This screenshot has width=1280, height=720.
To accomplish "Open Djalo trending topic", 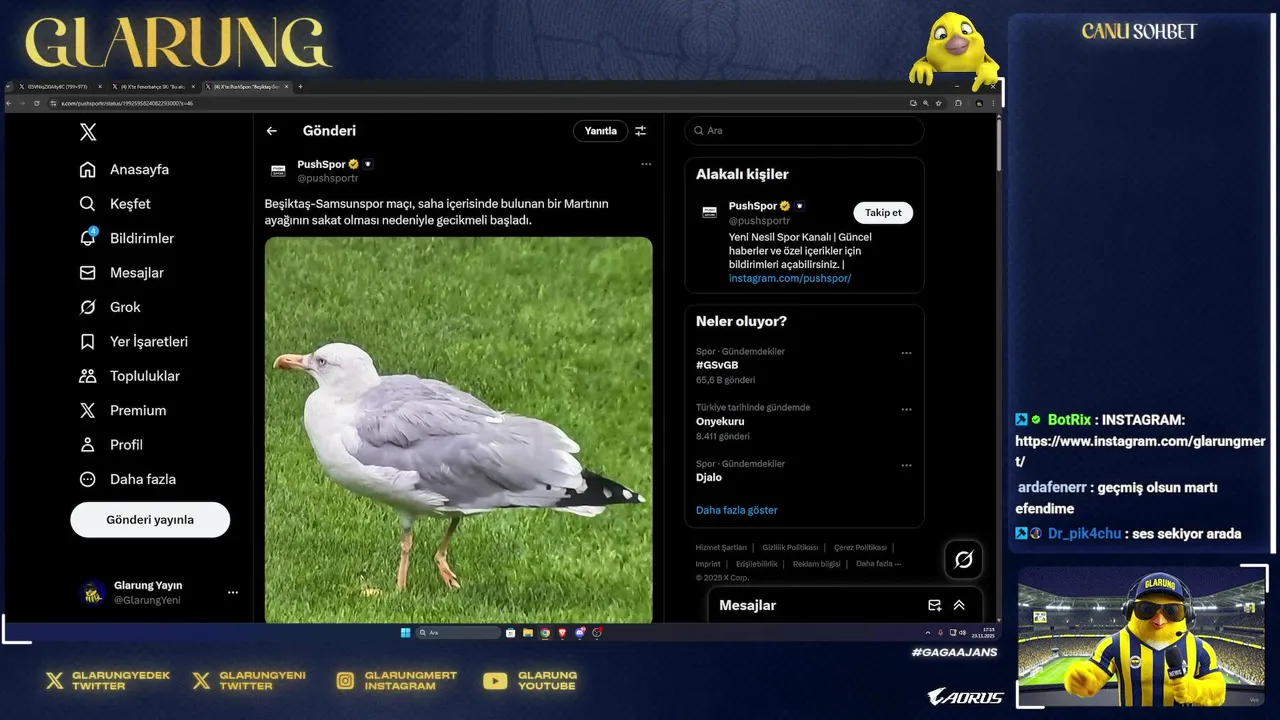I will click(x=709, y=477).
